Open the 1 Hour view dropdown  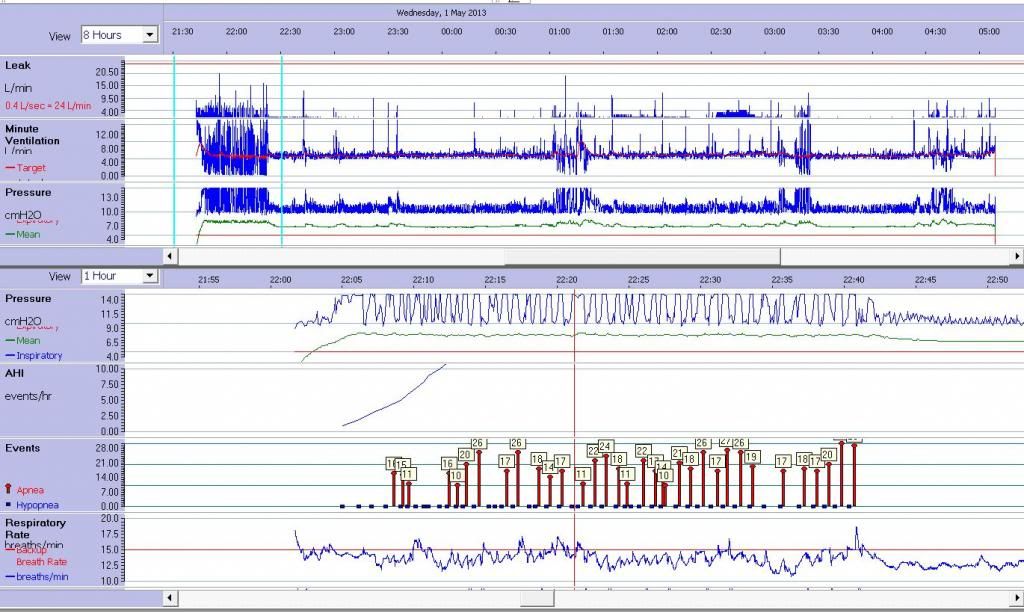pyautogui.click(x=150, y=276)
